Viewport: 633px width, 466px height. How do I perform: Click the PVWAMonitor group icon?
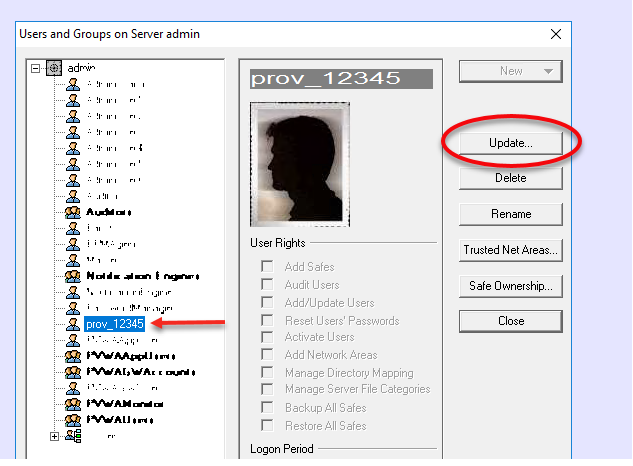click(73, 404)
